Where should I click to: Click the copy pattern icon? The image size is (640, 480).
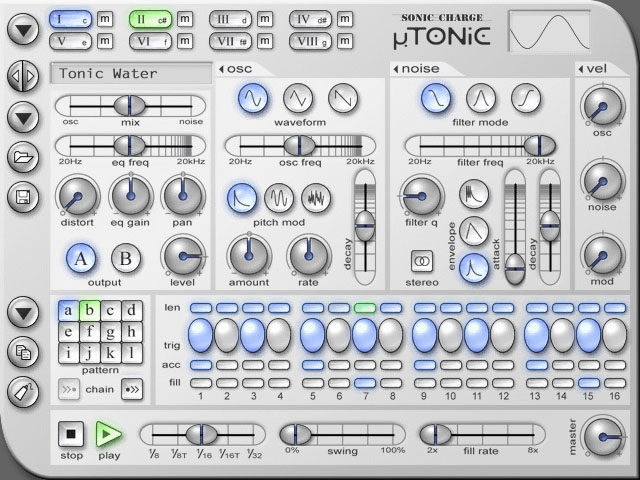click(x=23, y=352)
